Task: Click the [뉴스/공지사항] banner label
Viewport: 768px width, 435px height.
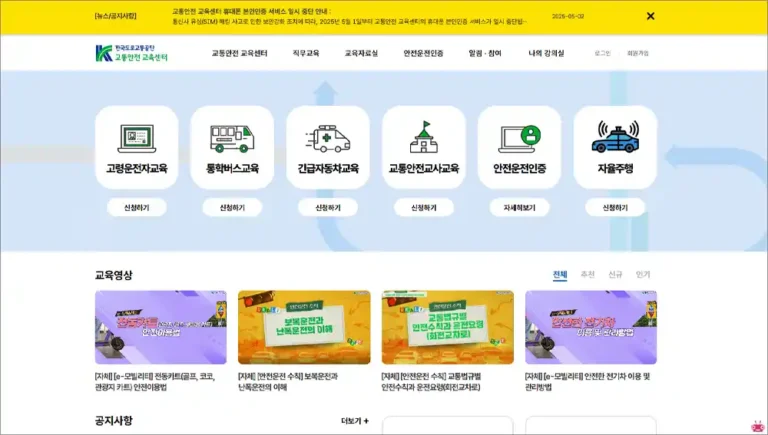Action: click(116, 16)
